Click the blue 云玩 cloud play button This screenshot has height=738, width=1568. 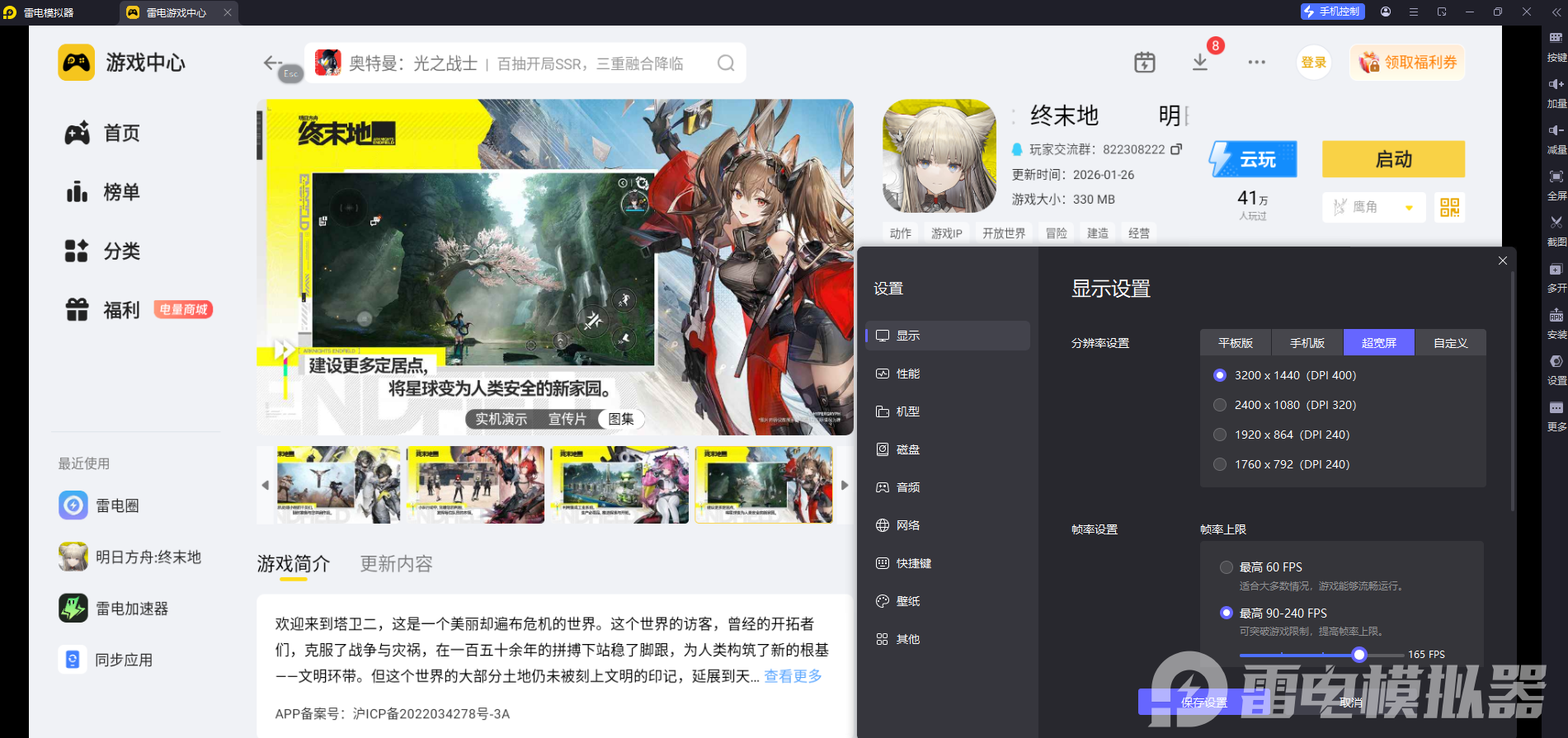tap(1253, 159)
